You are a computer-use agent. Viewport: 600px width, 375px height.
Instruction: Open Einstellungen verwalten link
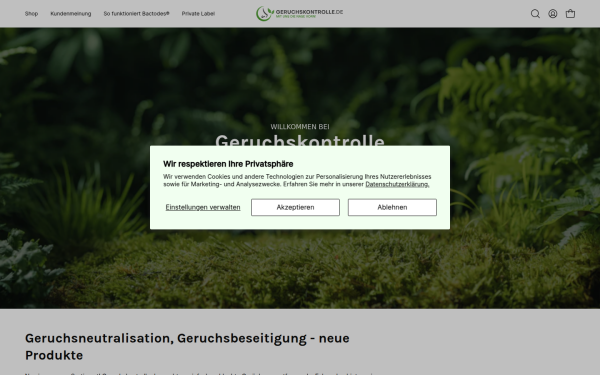tap(203, 207)
